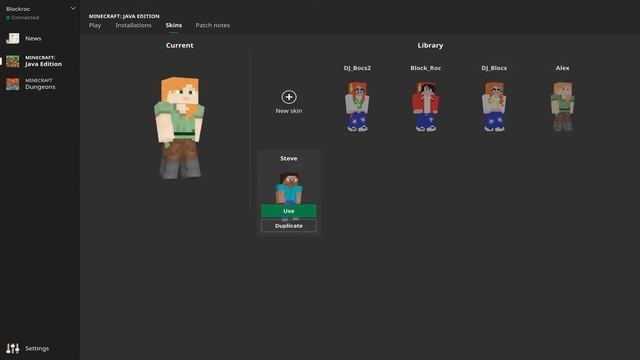Click the New skin text label

[x=289, y=111]
